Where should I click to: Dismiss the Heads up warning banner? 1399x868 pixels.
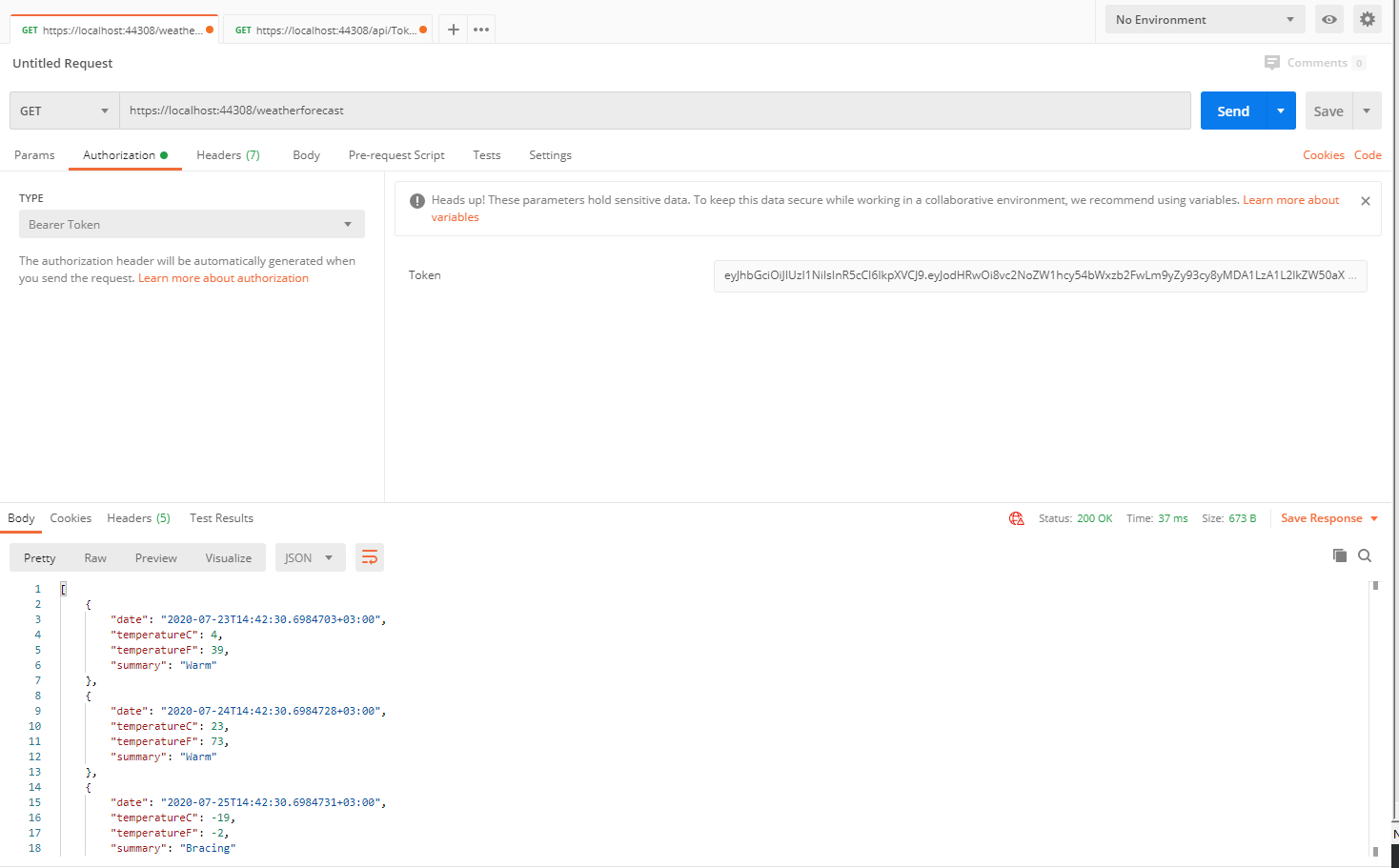click(1366, 201)
